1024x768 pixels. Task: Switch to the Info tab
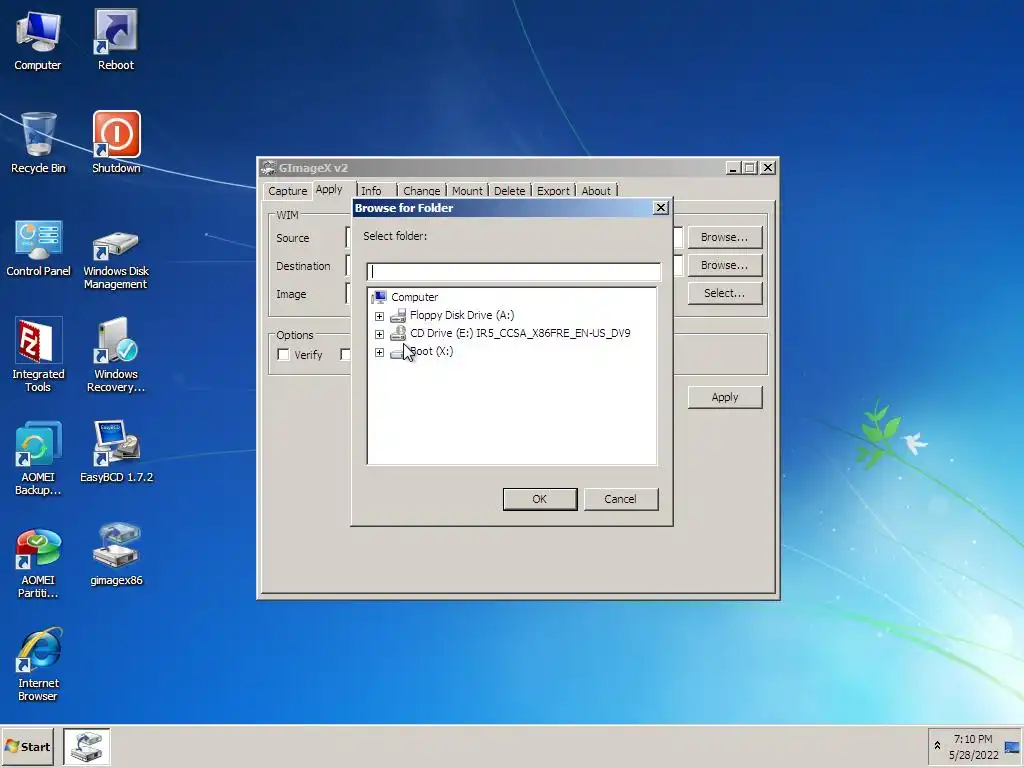(x=371, y=191)
